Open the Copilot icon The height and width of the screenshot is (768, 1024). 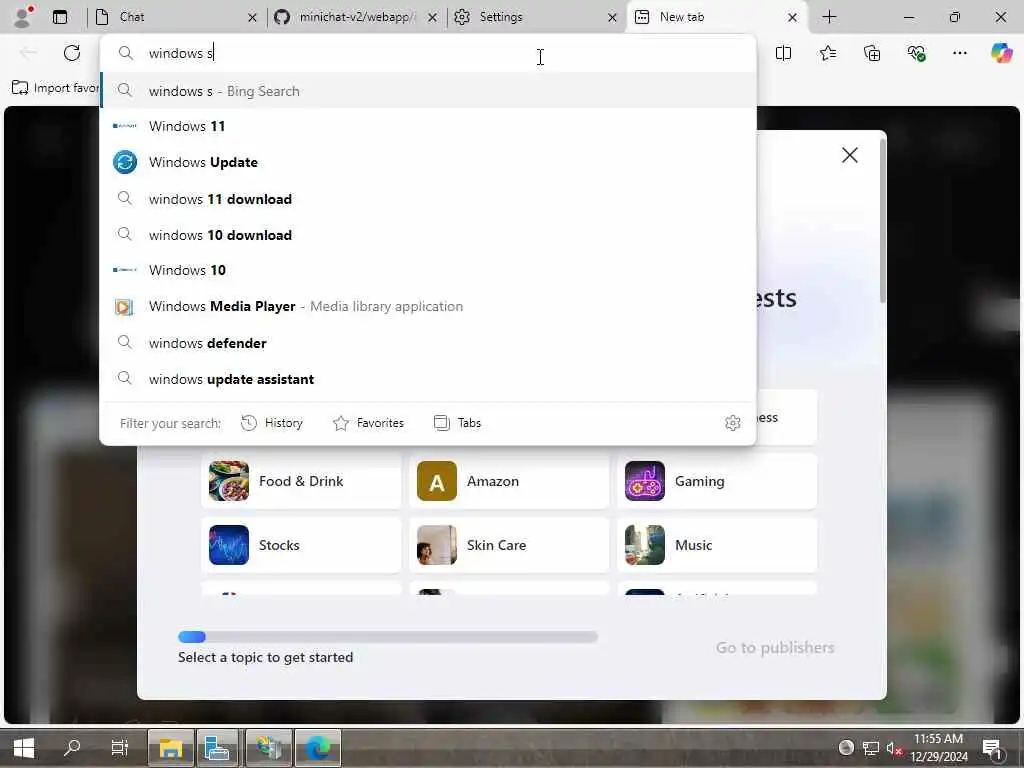click(1001, 53)
